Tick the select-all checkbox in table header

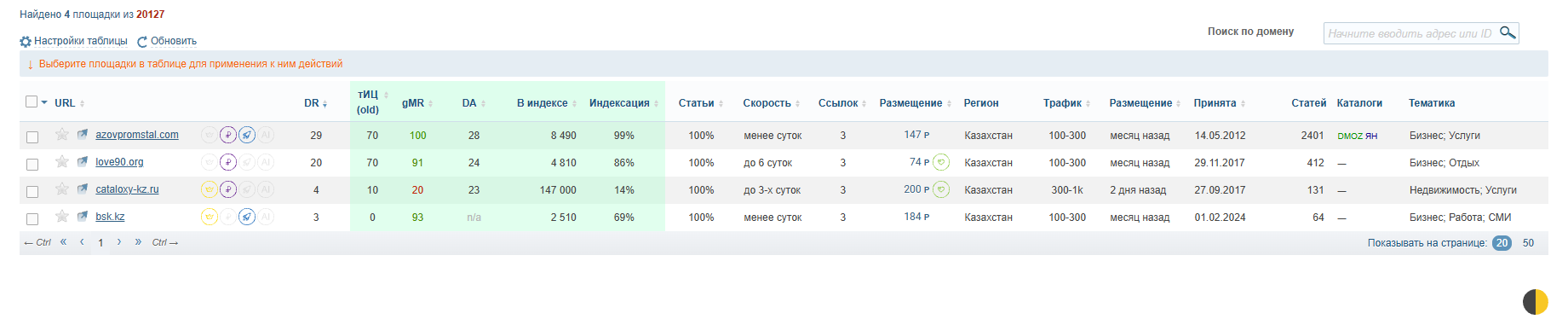[32, 102]
